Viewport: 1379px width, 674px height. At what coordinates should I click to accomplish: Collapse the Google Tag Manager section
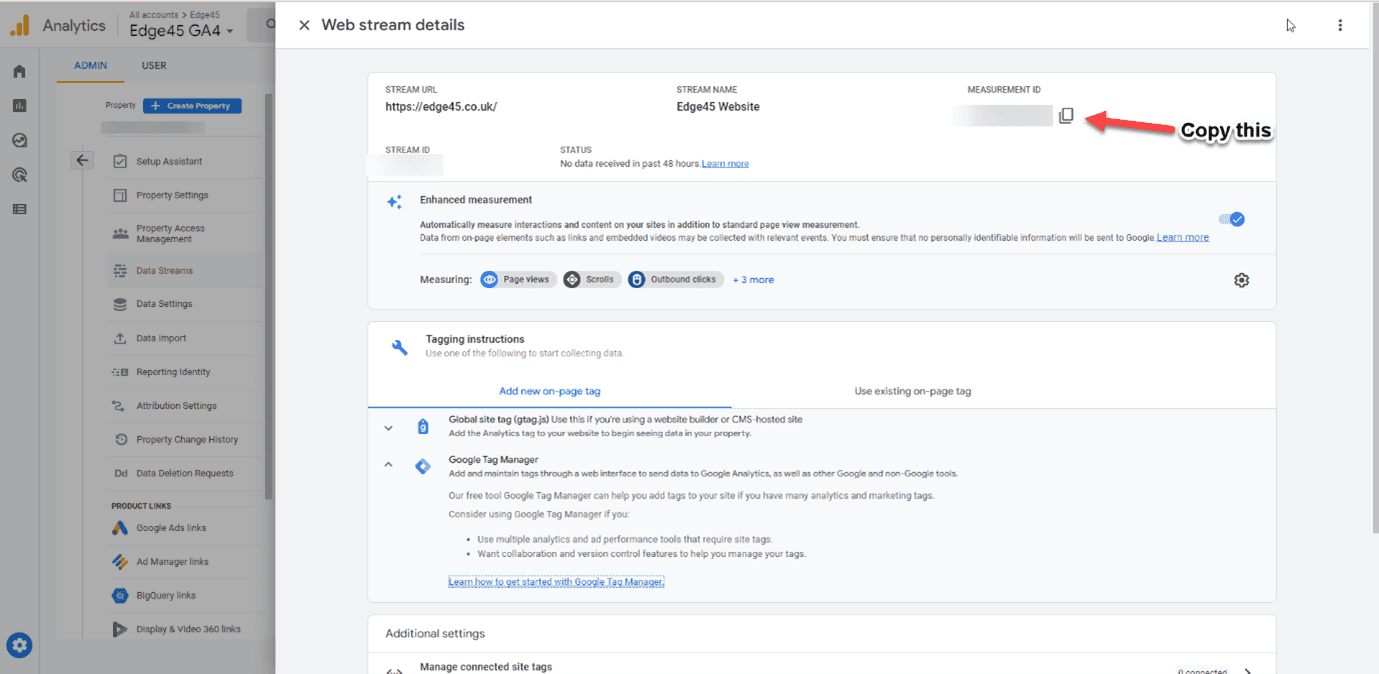click(x=389, y=465)
